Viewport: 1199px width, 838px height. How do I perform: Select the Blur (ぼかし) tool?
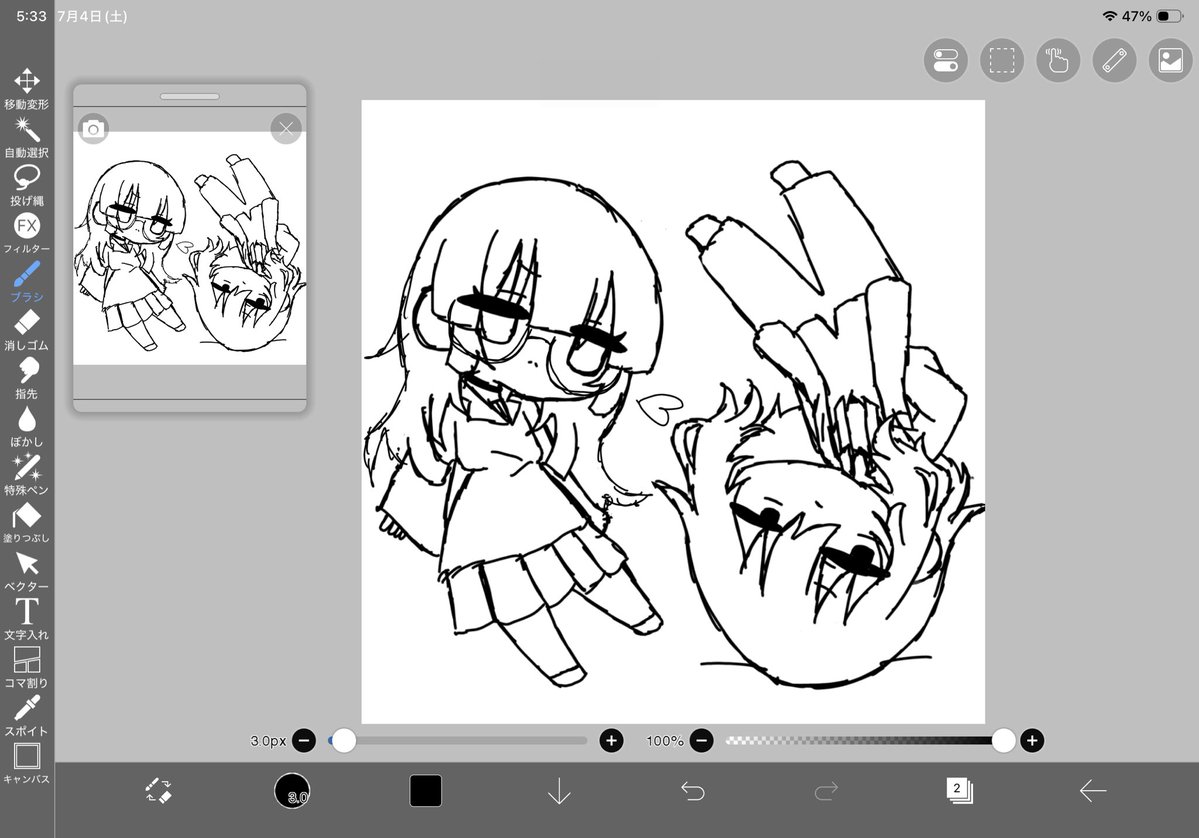tap(27, 426)
